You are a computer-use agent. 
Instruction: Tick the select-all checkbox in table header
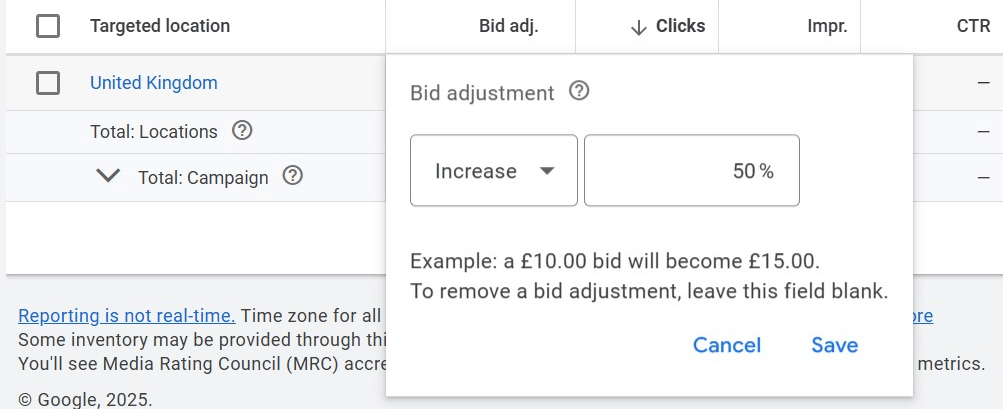tap(47, 27)
